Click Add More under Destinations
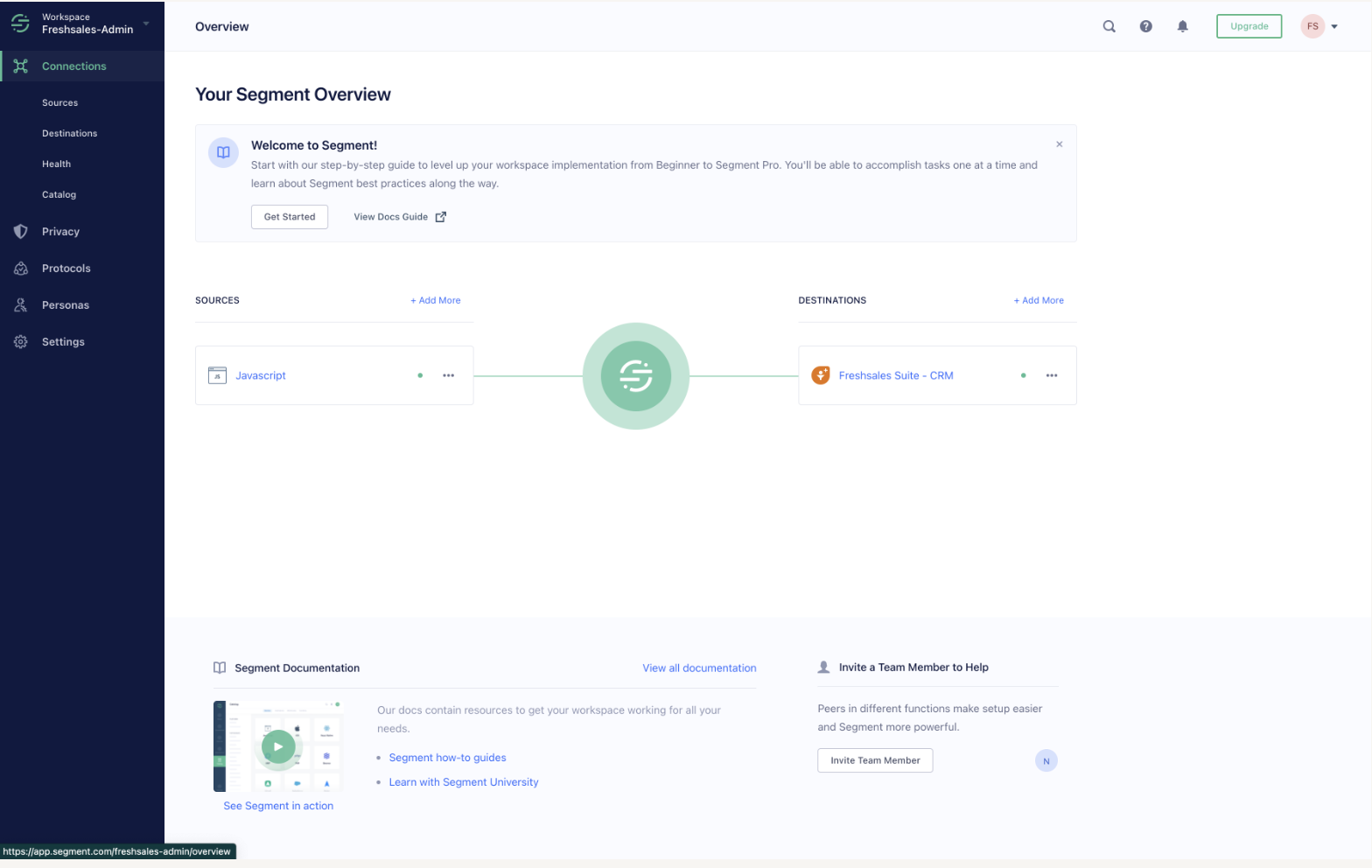 pyautogui.click(x=1039, y=300)
